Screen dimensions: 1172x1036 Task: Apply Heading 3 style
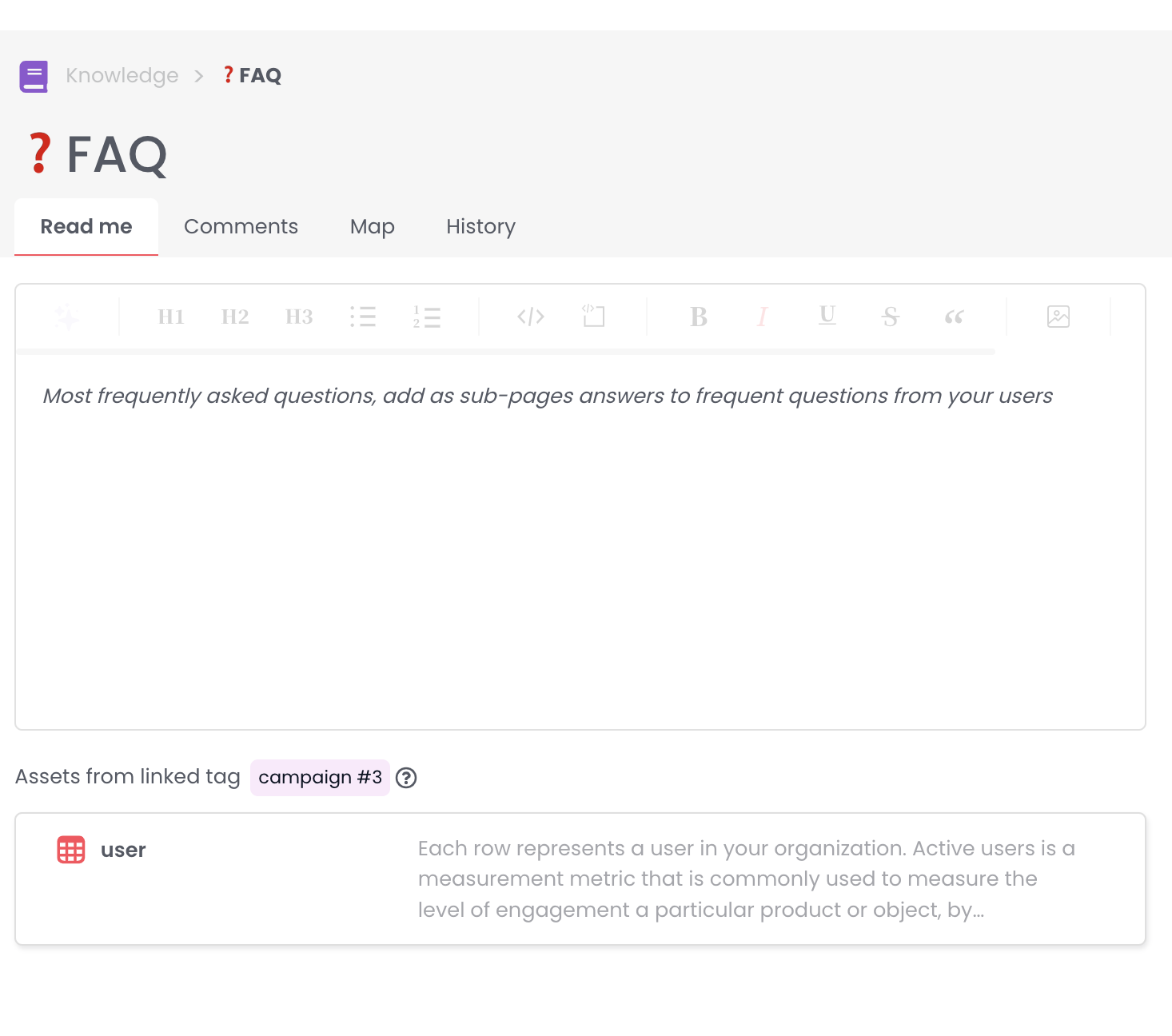298,317
